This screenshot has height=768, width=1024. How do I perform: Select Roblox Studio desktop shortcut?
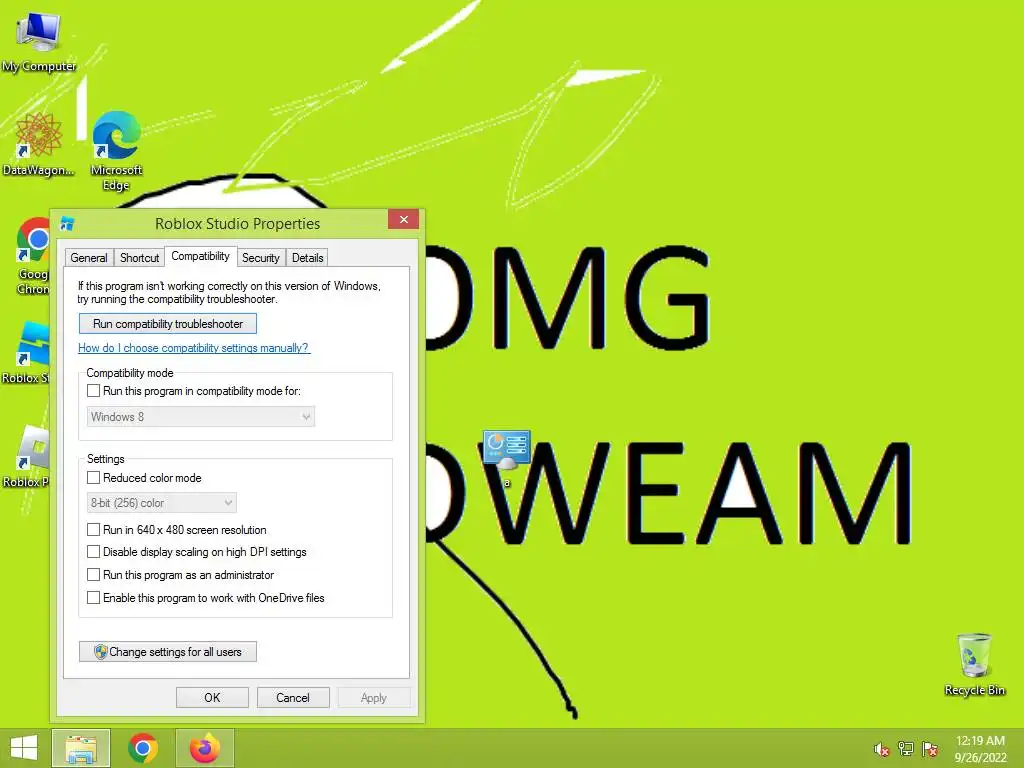26,352
